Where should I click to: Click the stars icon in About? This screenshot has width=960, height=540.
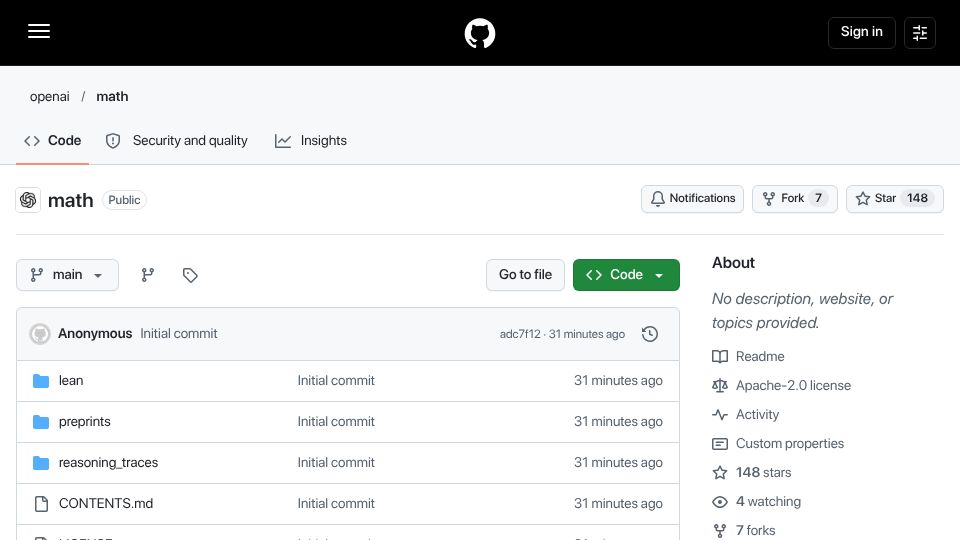(720, 473)
